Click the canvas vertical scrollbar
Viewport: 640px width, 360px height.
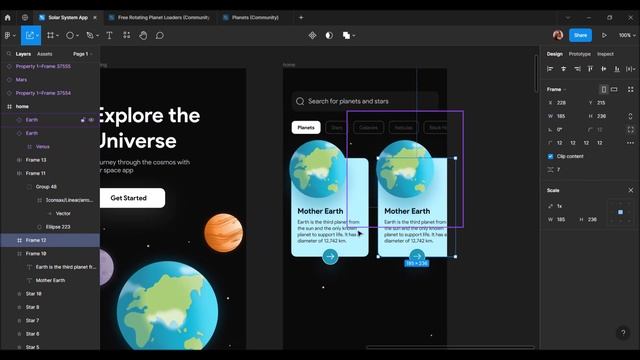(x=536, y=73)
